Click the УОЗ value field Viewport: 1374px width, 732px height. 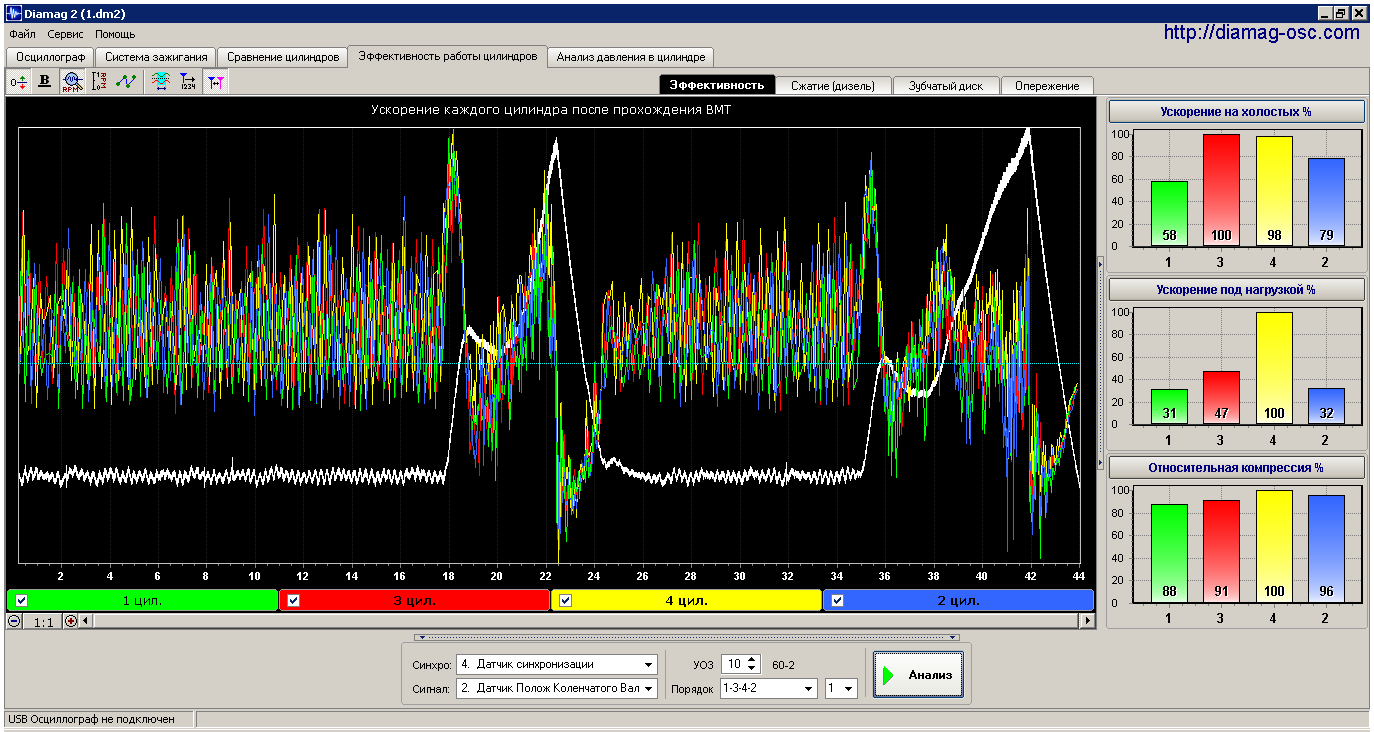(734, 664)
